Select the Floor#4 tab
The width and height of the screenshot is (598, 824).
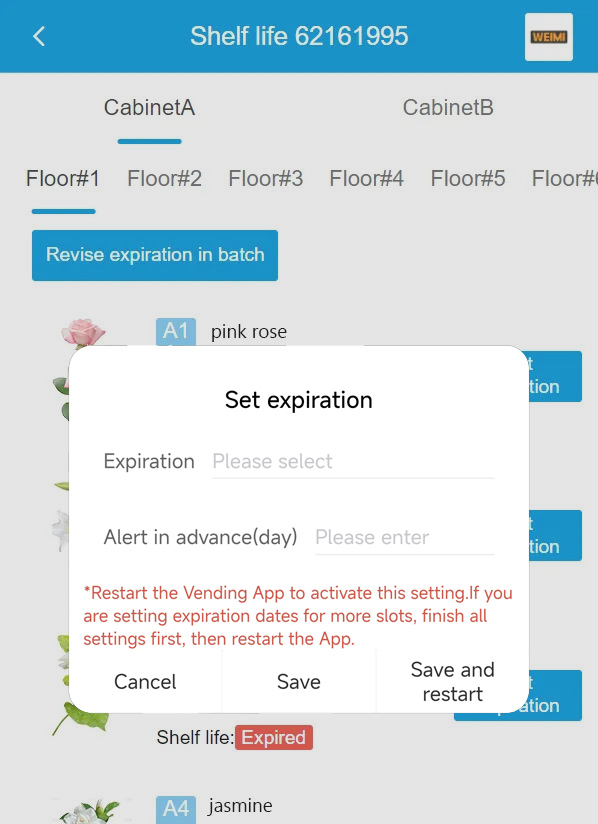tap(366, 179)
